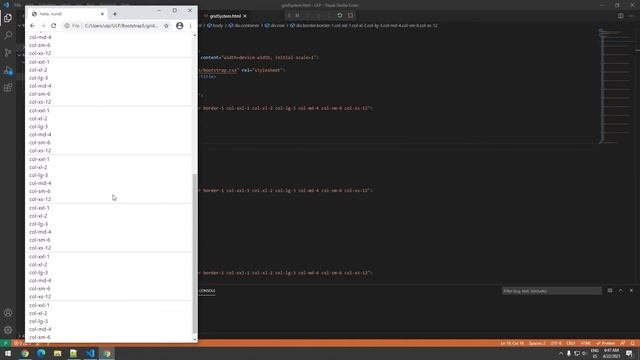
Task: Show hidden system tray icons
Action: 561,353
